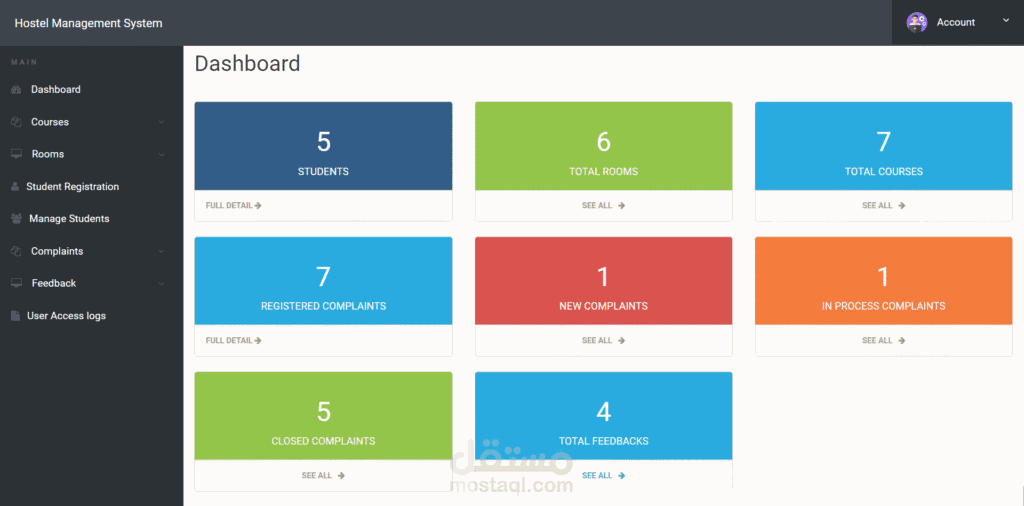Click the blue Registered Complaints card

(x=323, y=281)
